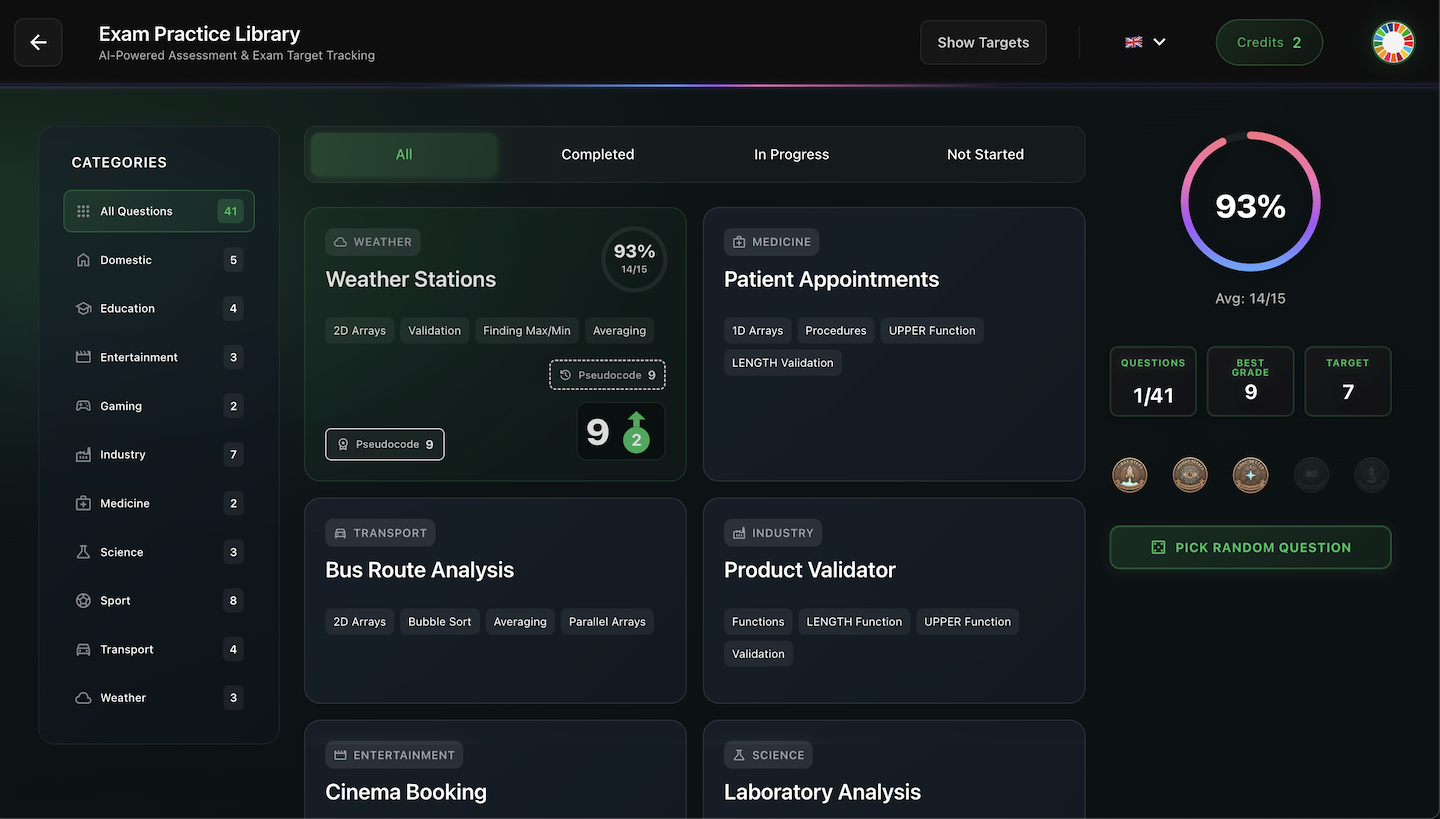Image resolution: width=1440 pixels, height=819 pixels.
Task: Select the All Questions grid icon
Action: coord(83,211)
